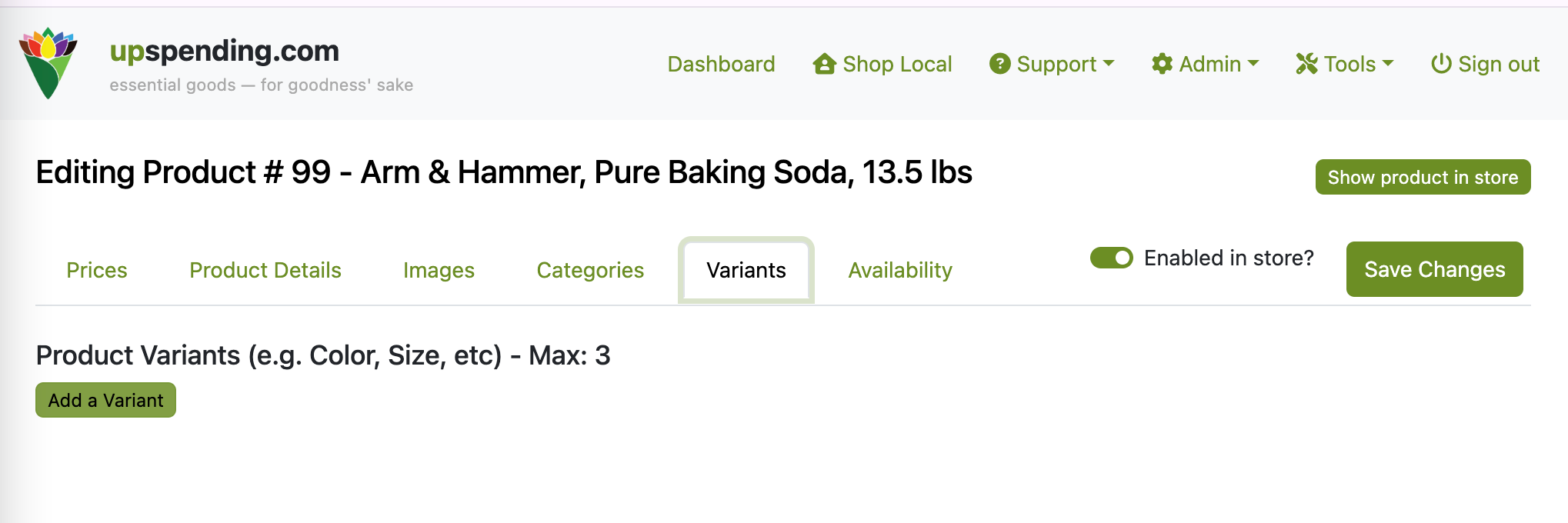Open the Dashboard link
The height and width of the screenshot is (523, 1568).
721,64
